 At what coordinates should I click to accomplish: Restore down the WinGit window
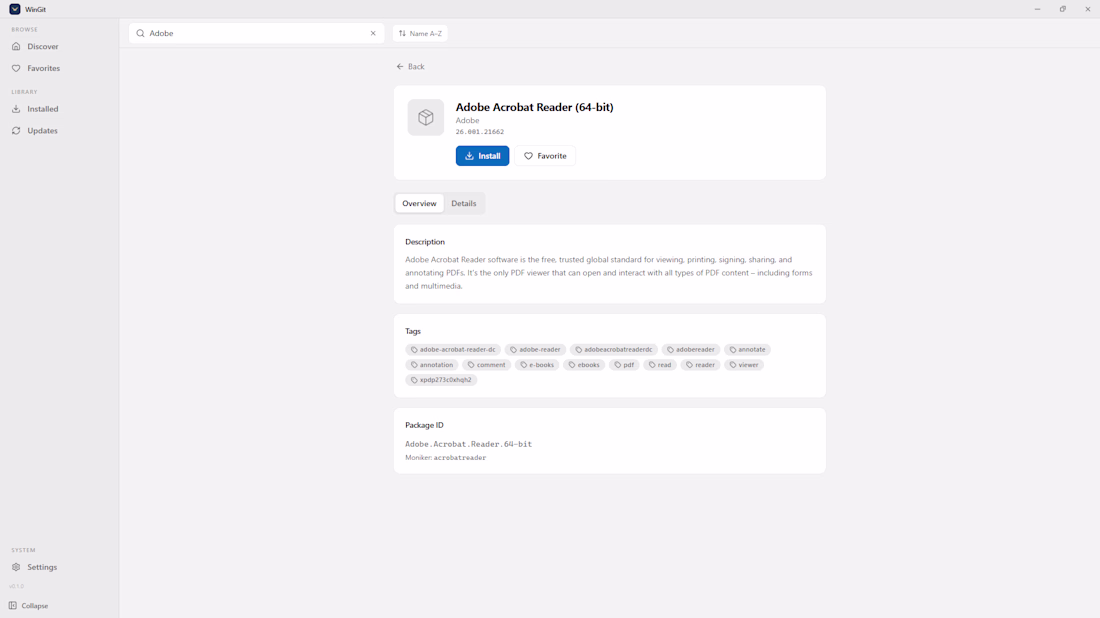pos(1063,9)
